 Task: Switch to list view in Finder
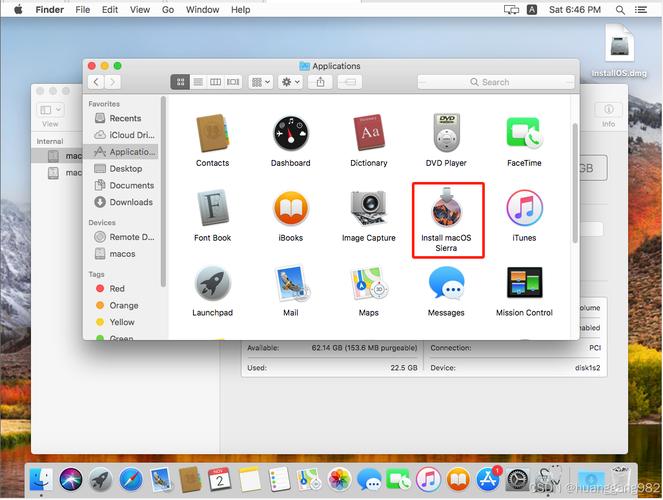coord(198,82)
